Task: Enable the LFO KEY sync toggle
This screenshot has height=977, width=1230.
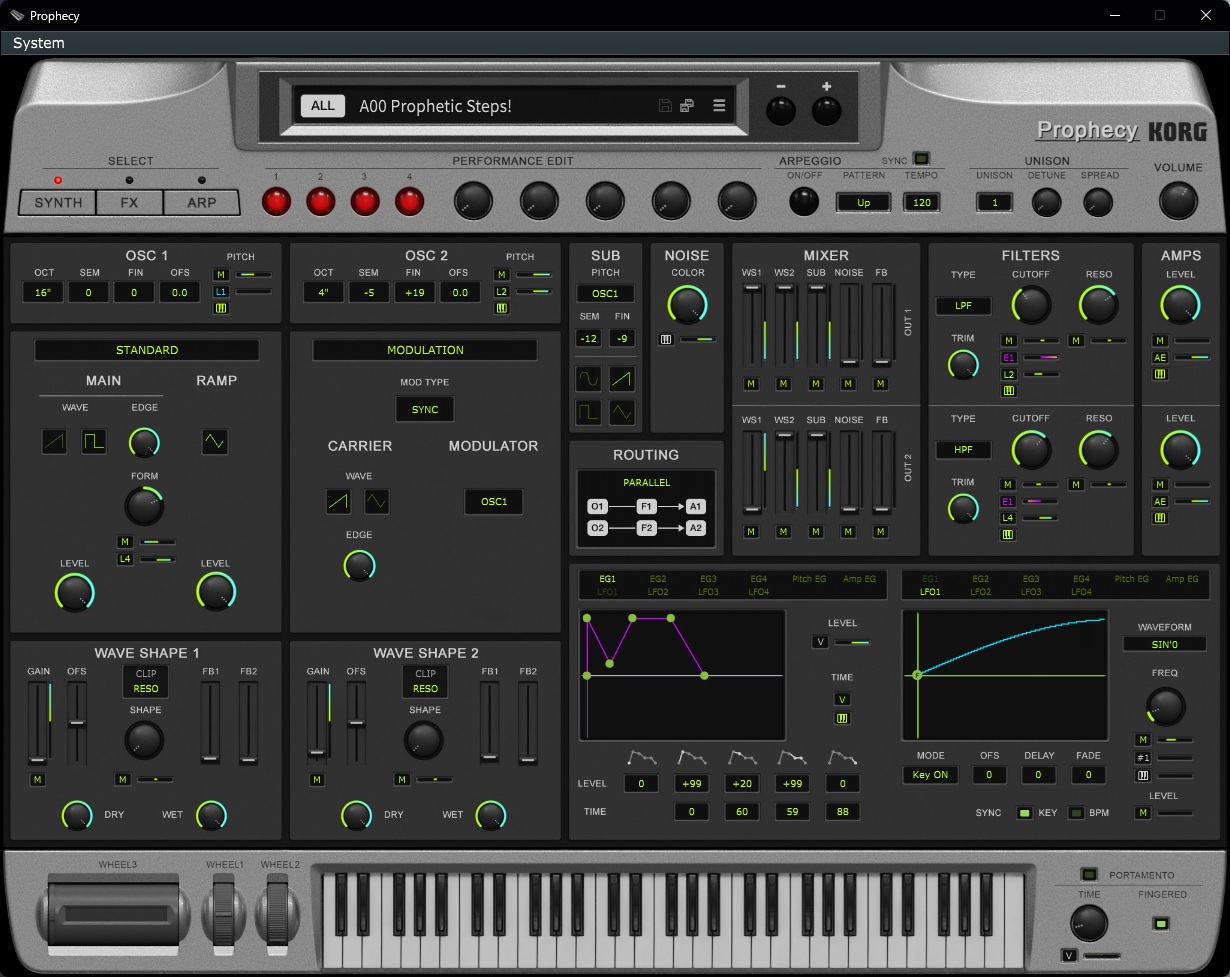Action: pyautogui.click(x=1024, y=813)
